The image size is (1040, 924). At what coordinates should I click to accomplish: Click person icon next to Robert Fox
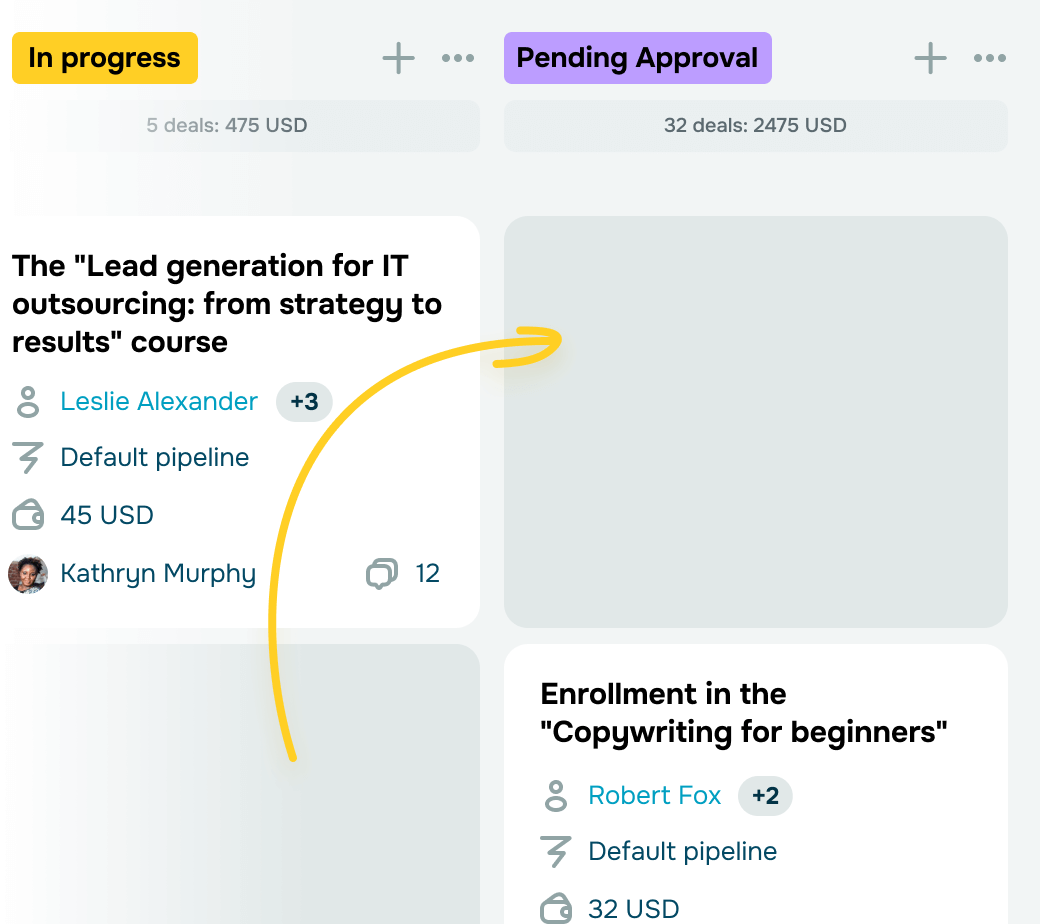tap(556, 796)
